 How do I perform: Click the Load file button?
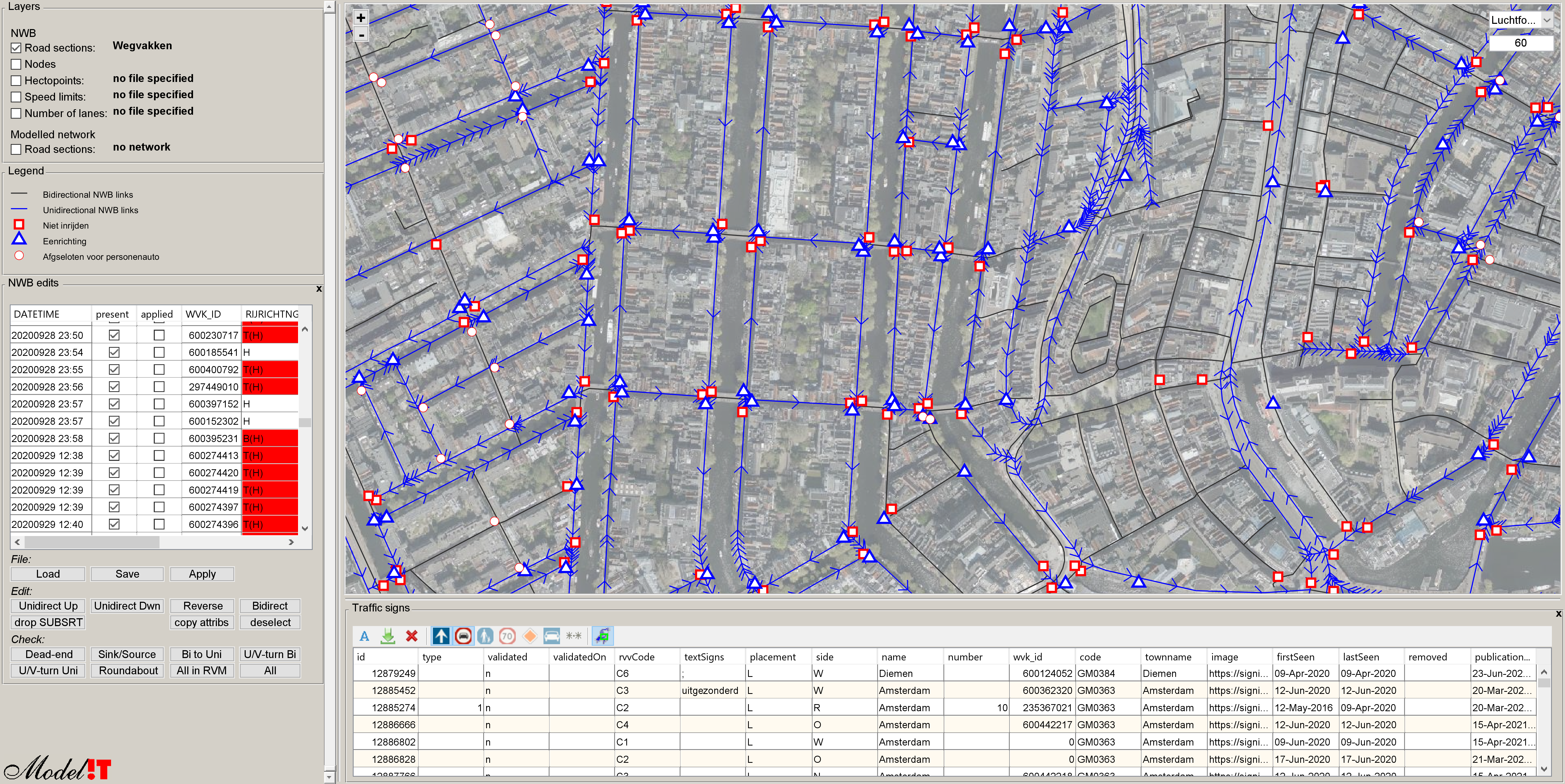48,574
